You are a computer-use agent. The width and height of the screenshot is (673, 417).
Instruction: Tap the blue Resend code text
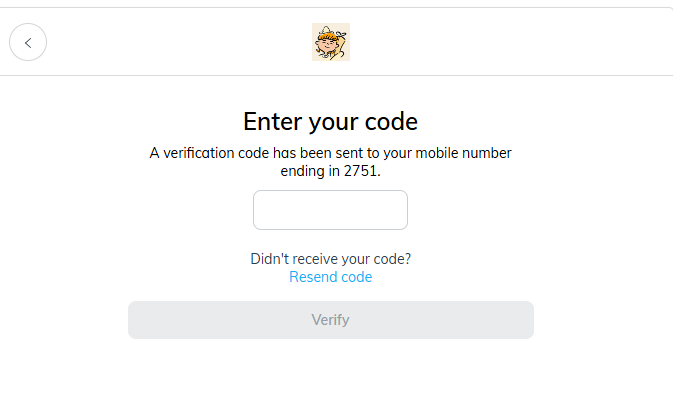pyautogui.click(x=330, y=277)
